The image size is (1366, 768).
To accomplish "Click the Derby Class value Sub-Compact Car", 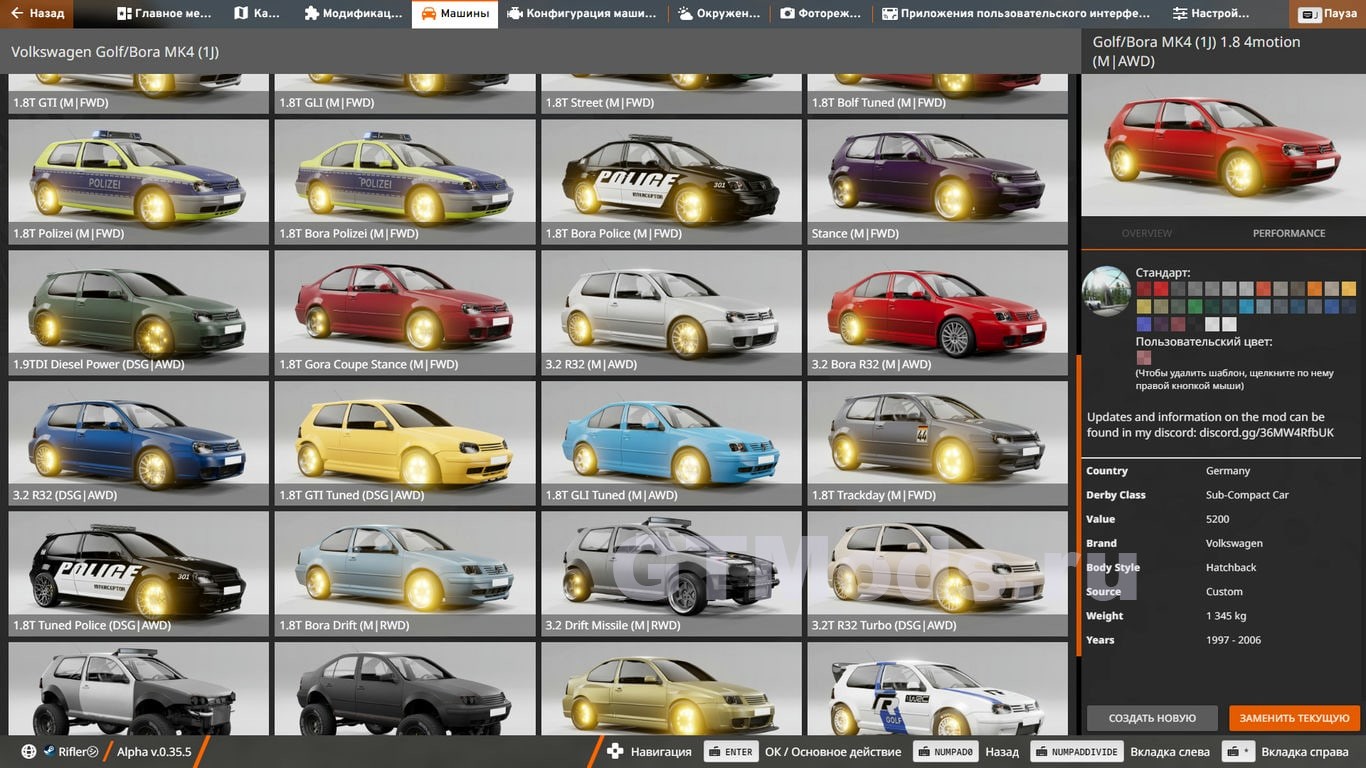I will pos(1247,495).
